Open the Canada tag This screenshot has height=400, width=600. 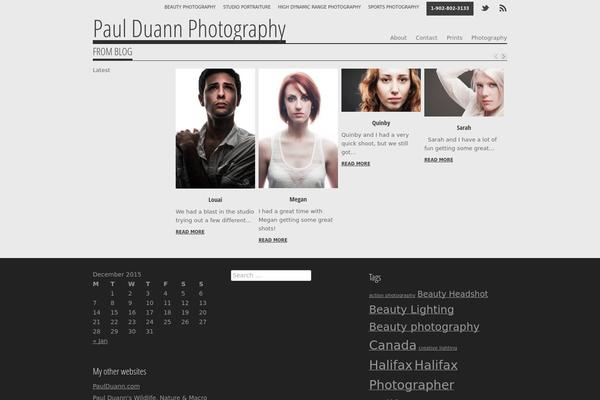tap(392, 345)
